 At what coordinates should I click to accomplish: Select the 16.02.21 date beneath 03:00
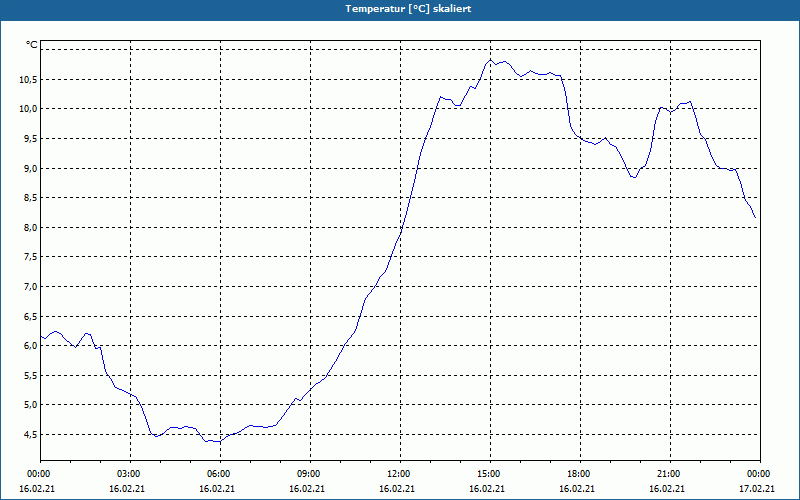point(127,488)
